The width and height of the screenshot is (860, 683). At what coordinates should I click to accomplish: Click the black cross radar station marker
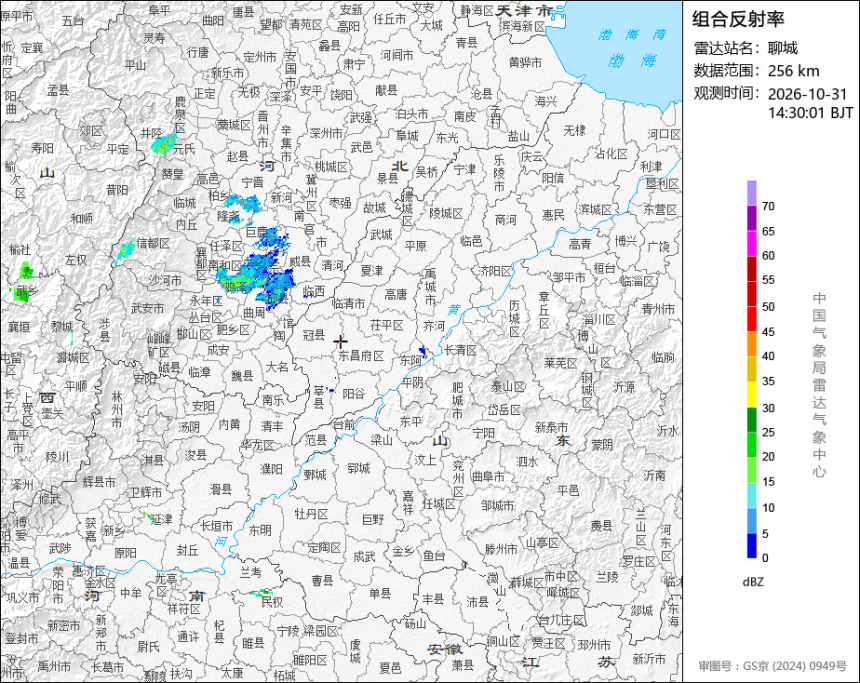pos(341,341)
